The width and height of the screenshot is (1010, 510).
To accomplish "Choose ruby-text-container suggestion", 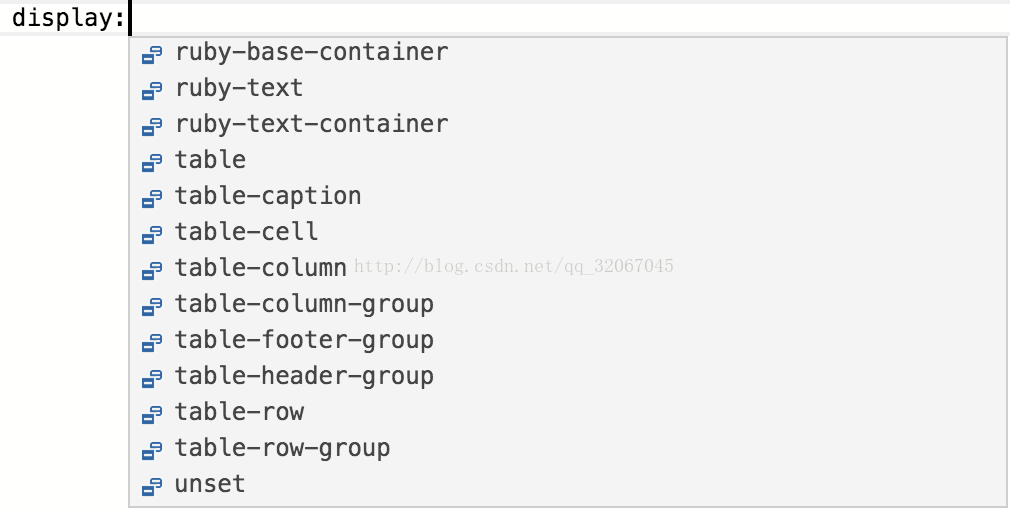I will coord(568,124).
